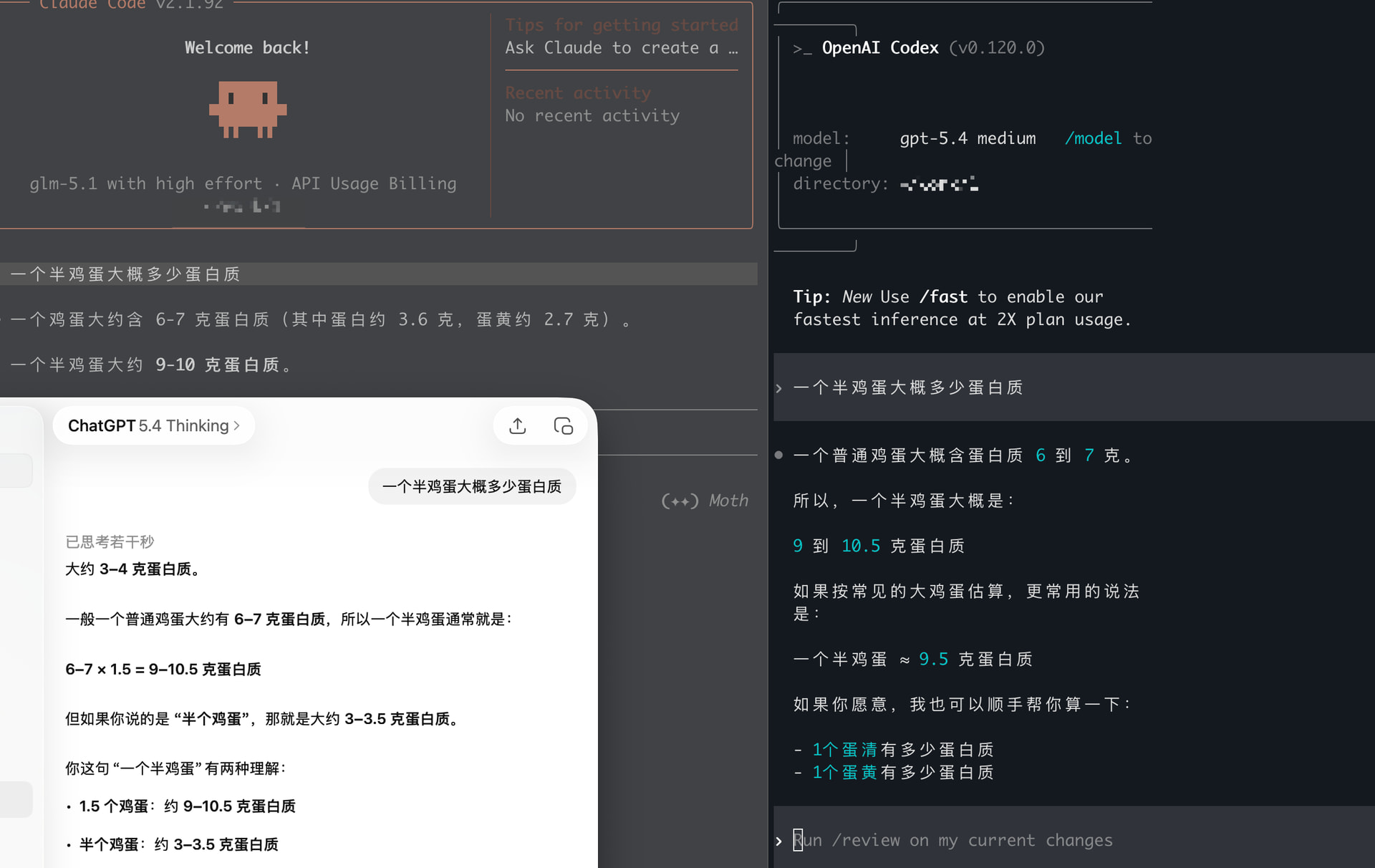
Task: Click '1个蛋清' suggestion in Codex
Action: tap(844, 750)
